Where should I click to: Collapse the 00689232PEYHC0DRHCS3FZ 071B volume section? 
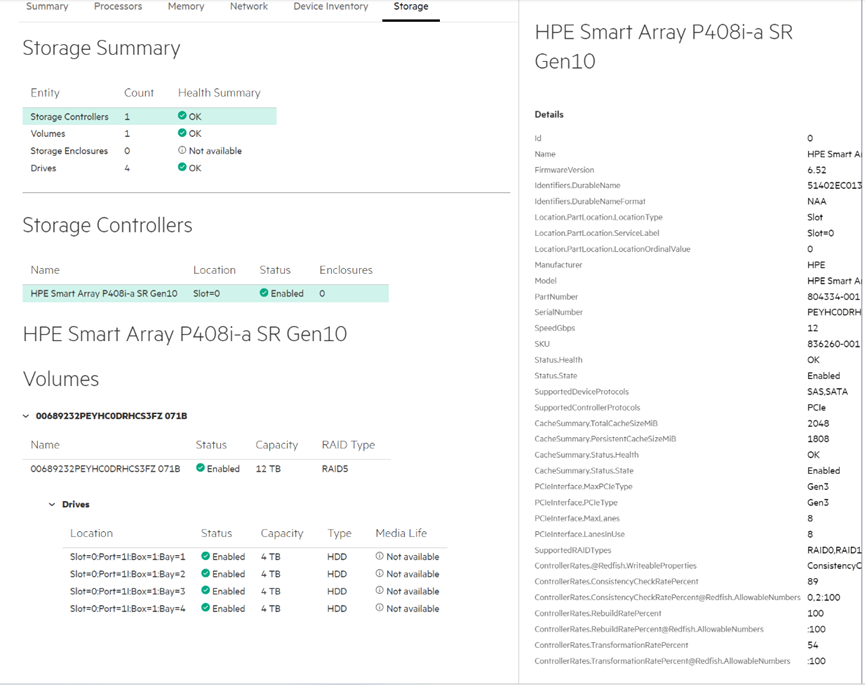(26, 416)
